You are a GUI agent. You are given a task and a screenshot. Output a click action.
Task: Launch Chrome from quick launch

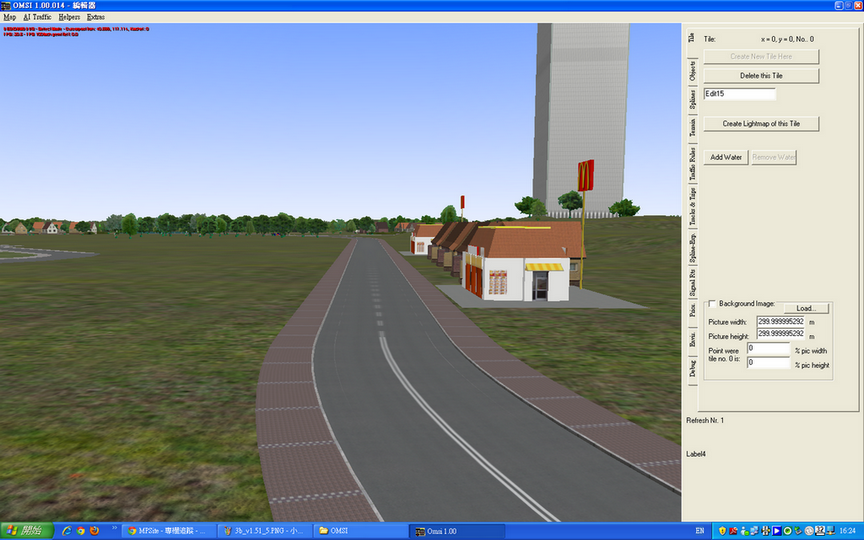[x=81, y=531]
